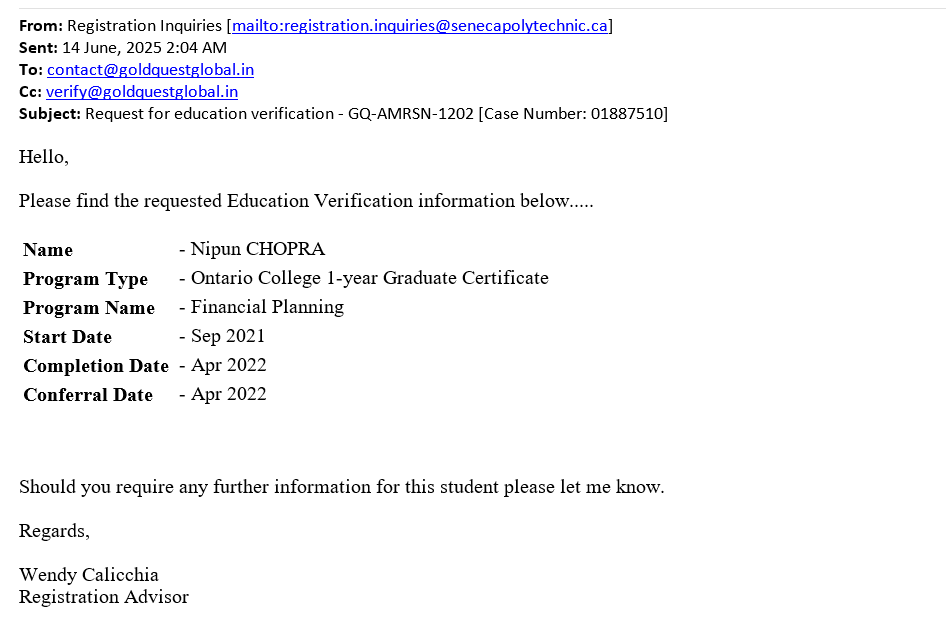Screen dimensions: 946x622
Task: Click the Financial Planning program value
Action: pos(267,307)
